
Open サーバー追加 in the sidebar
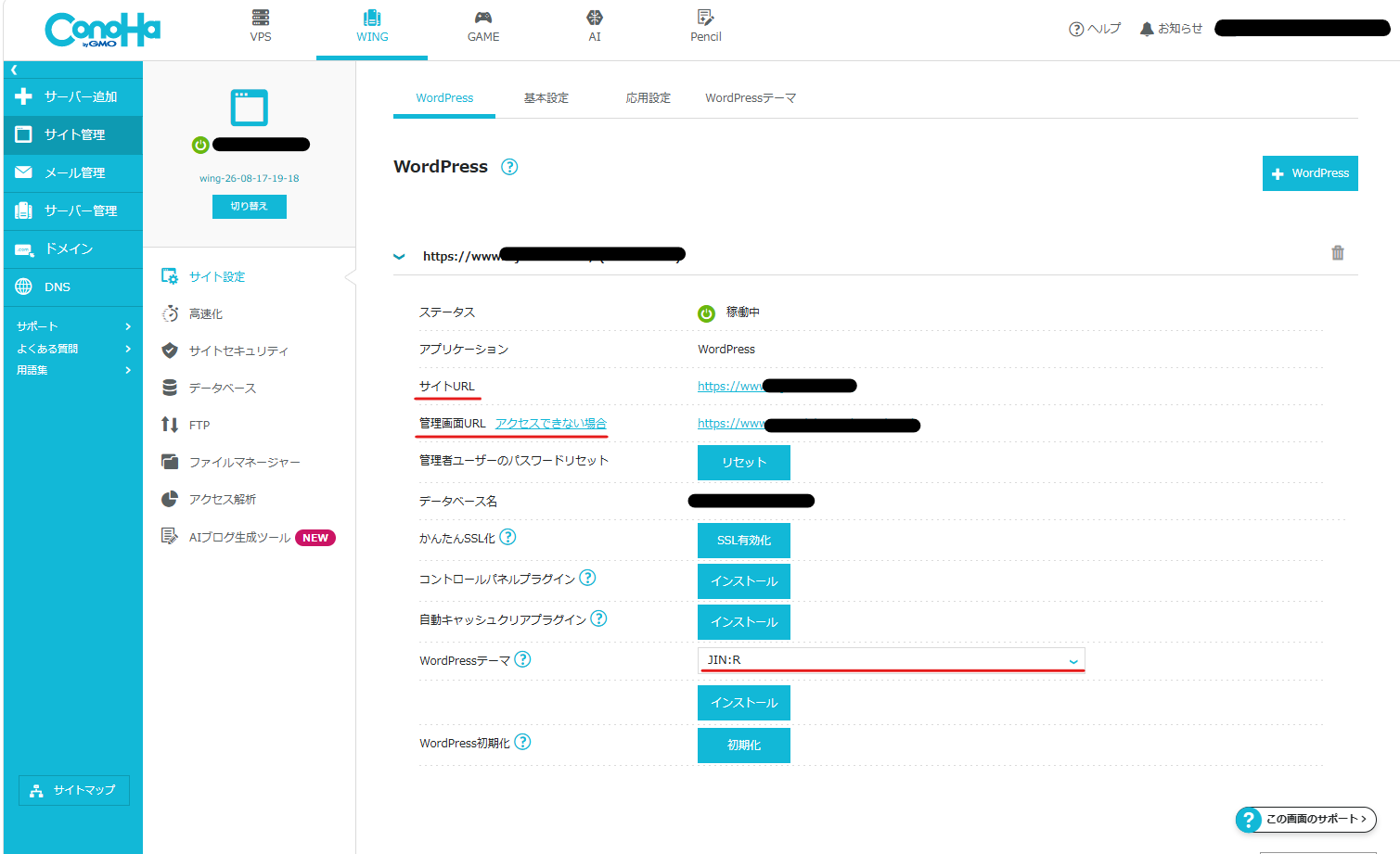click(73, 96)
